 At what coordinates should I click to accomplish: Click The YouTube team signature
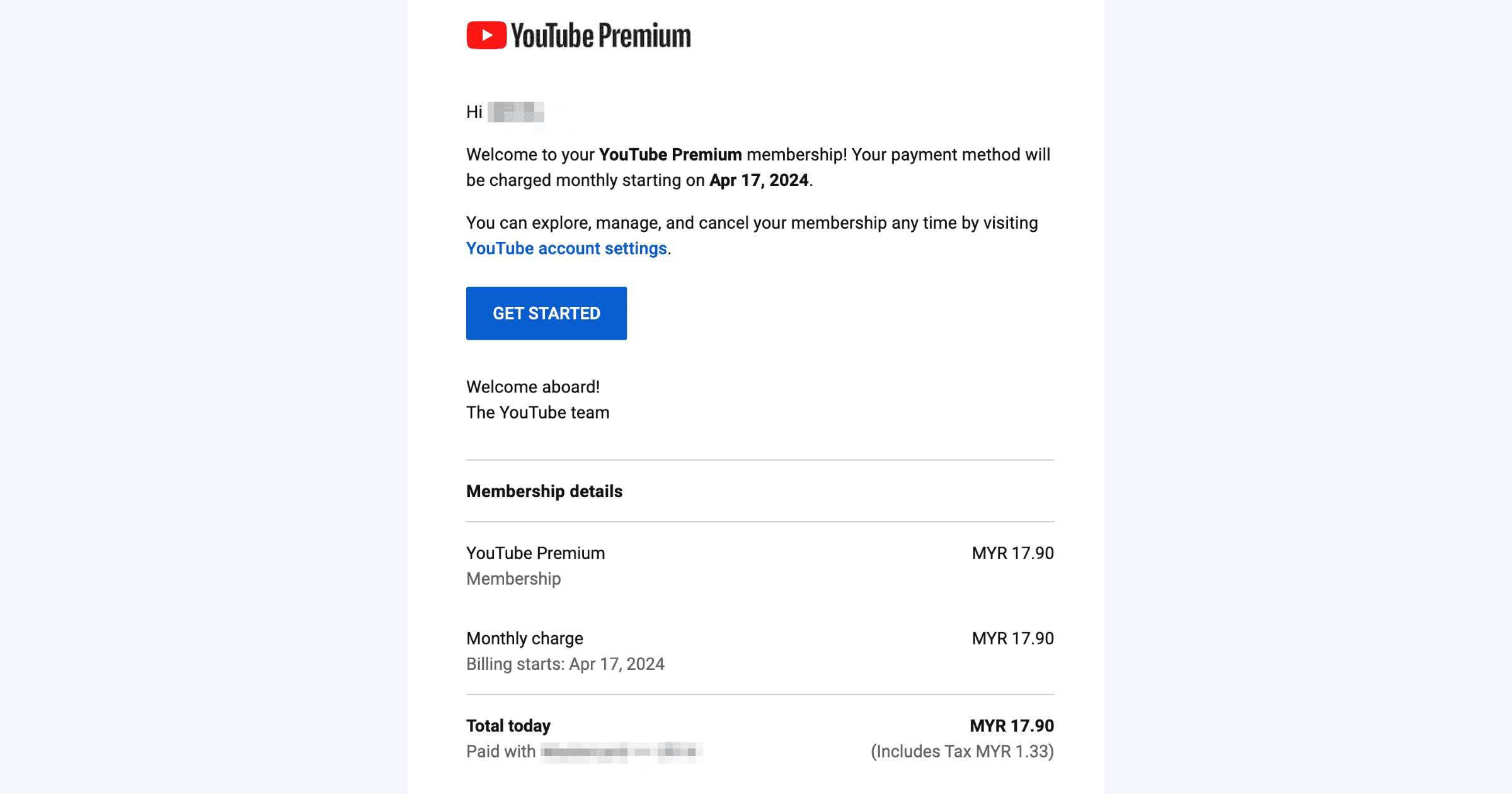[x=538, y=413]
